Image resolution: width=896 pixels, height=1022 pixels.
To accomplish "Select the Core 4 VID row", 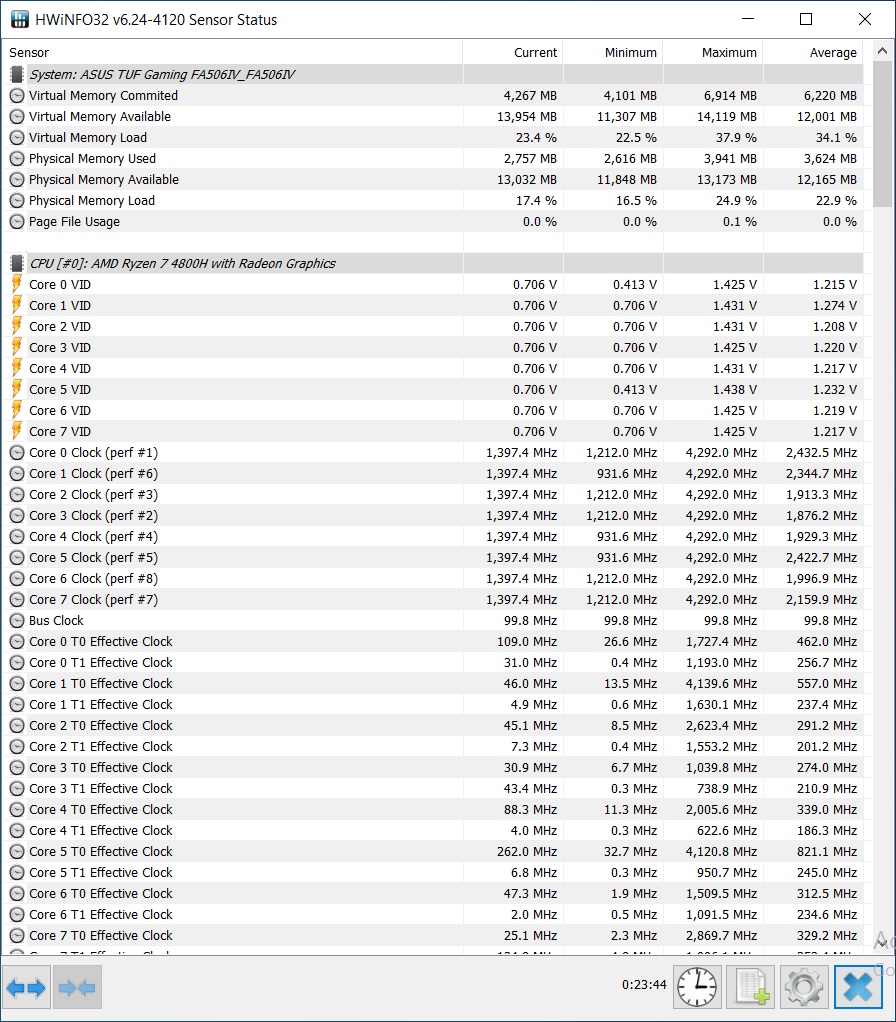I will point(435,368).
